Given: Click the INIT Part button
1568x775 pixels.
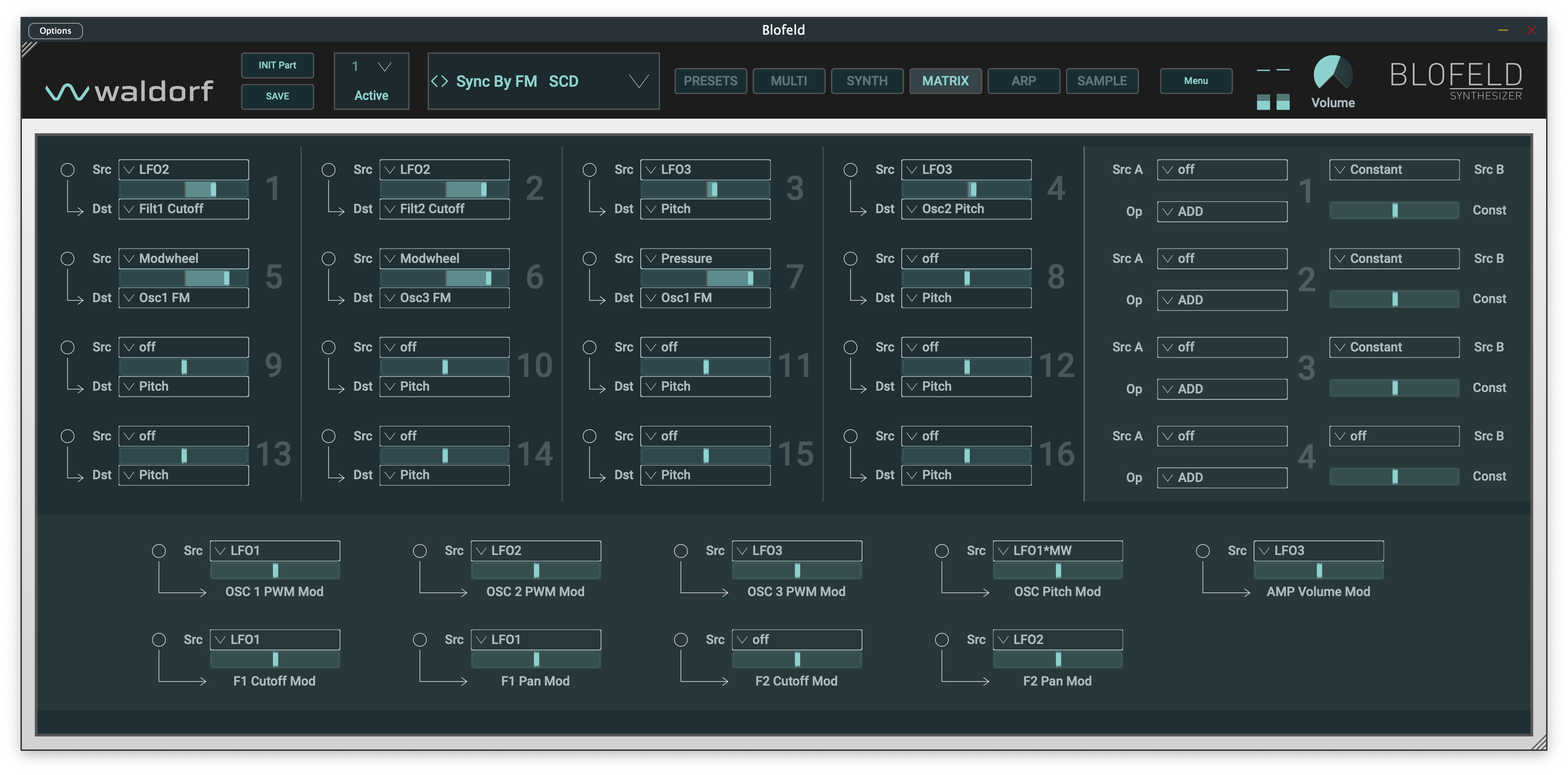Looking at the screenshot, I should pos(277,65).
